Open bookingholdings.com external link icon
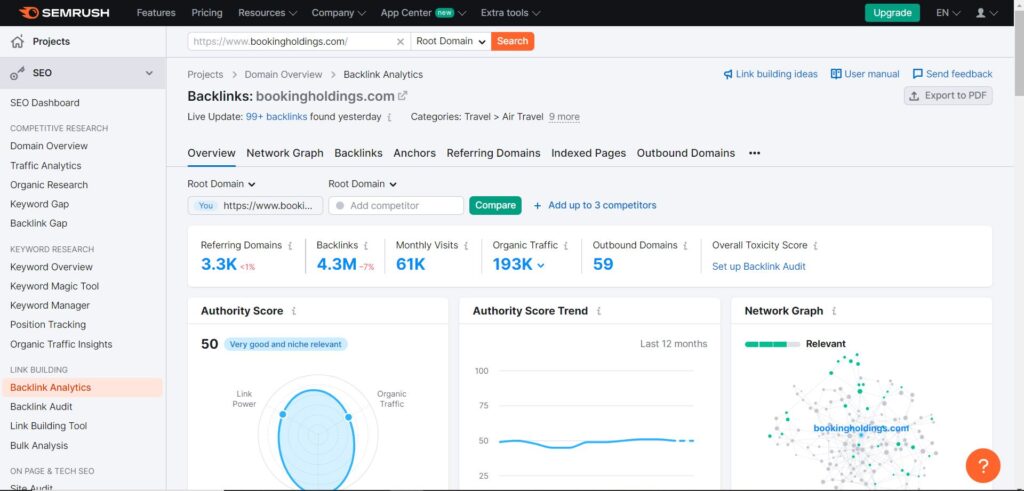 (402, 95)
